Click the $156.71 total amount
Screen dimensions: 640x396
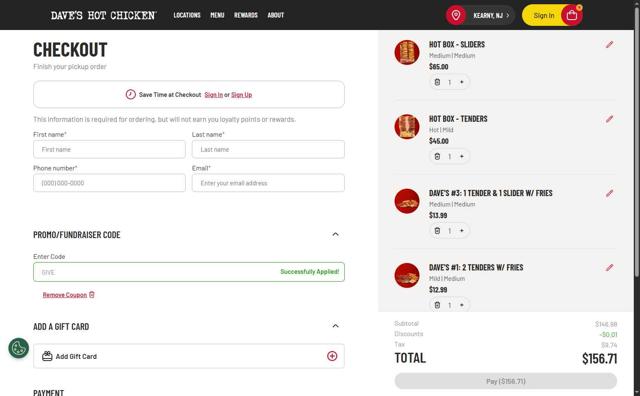coord(600,358)
